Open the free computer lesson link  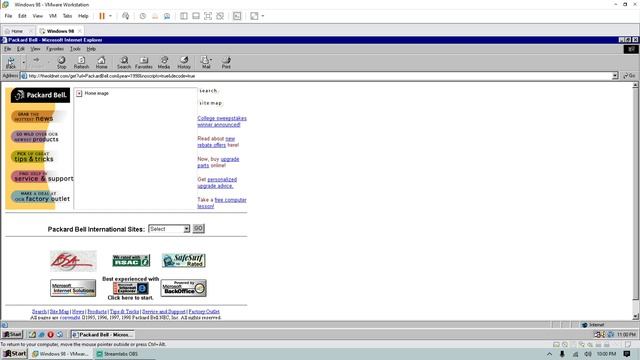pyautogui.click(x=222, y=203)
